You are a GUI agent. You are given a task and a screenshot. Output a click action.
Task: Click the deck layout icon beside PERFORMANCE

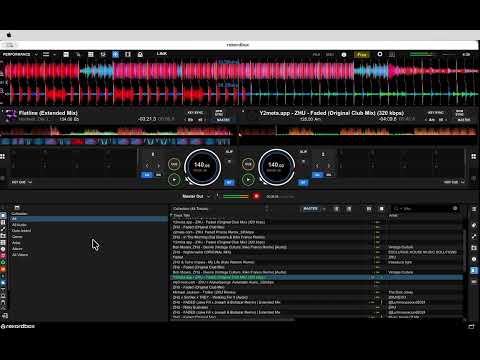point(46,54)
